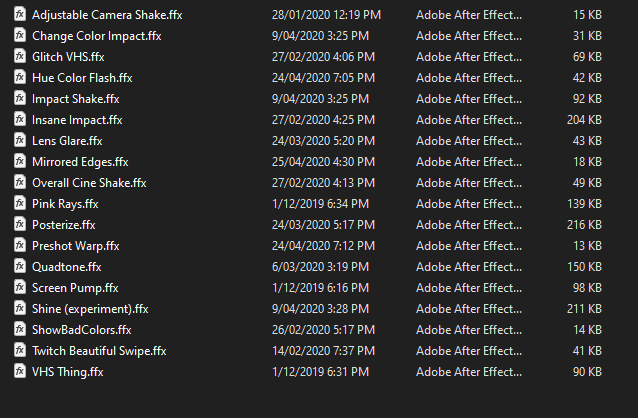Click the Glitch VHS.ffx preset icon
The image size is (638, 418).
point(19,57)
